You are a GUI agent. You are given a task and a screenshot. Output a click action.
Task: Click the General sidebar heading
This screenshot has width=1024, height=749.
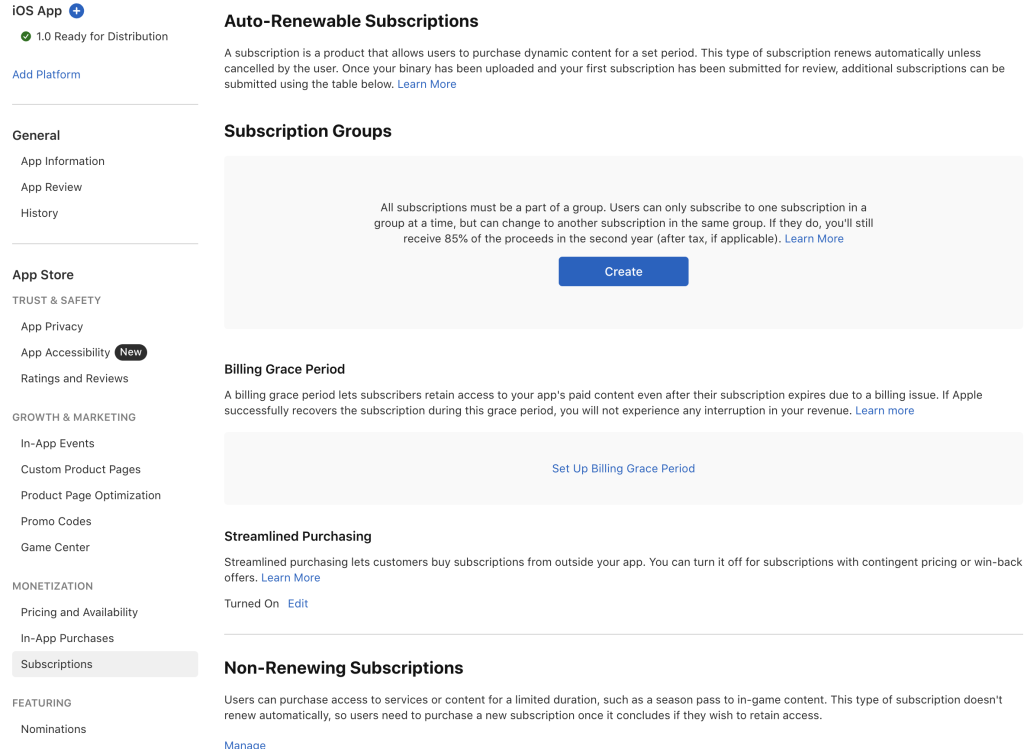pos(36,136)
